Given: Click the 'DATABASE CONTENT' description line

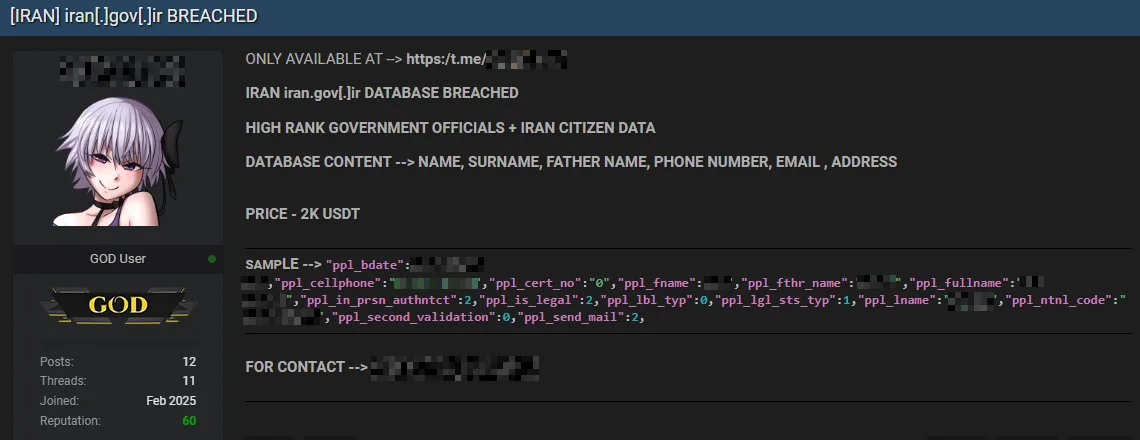Looking at the screenshot, I should point(571,162).
